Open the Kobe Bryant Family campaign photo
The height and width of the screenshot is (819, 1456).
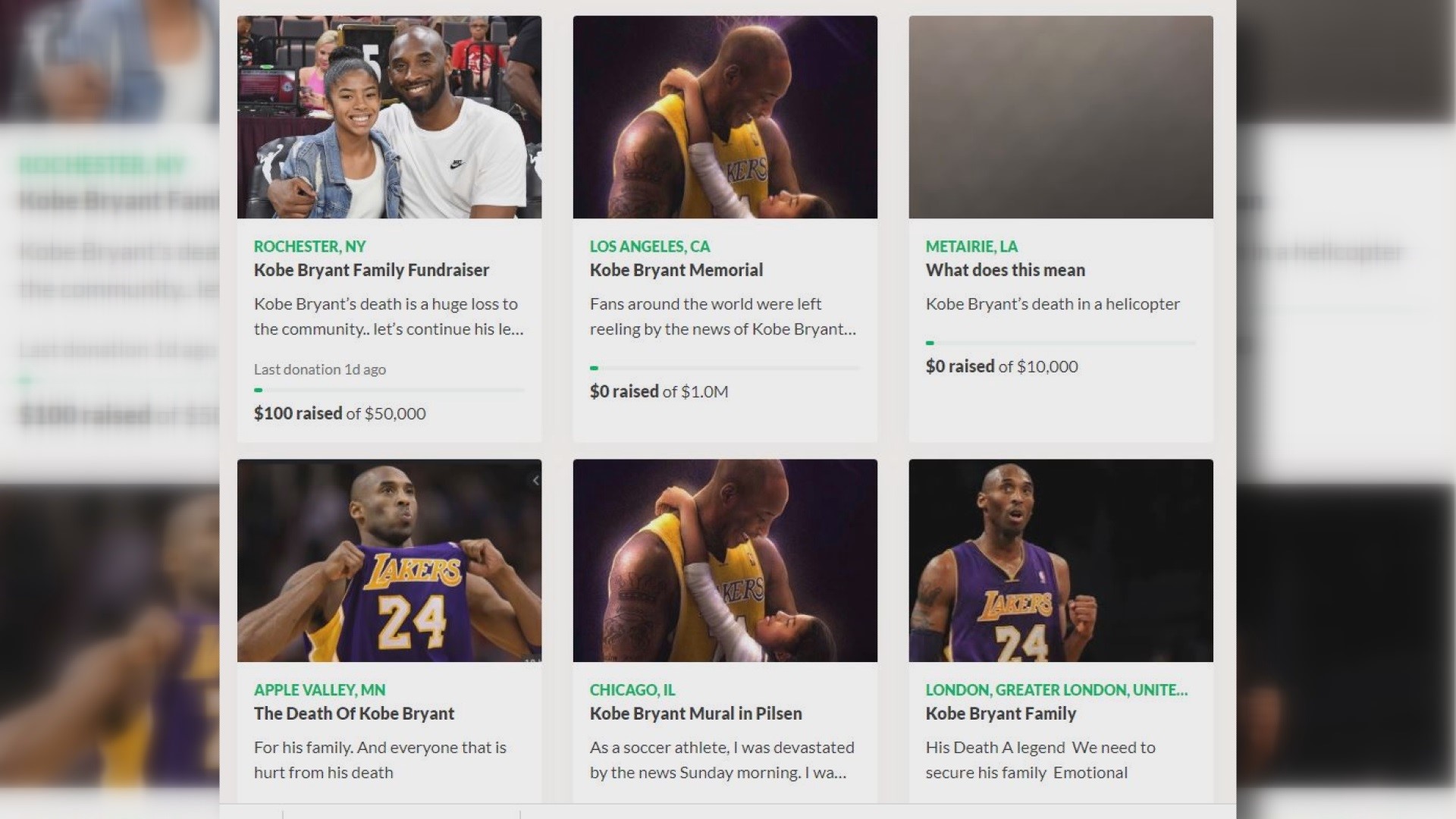click(1061, 560)
